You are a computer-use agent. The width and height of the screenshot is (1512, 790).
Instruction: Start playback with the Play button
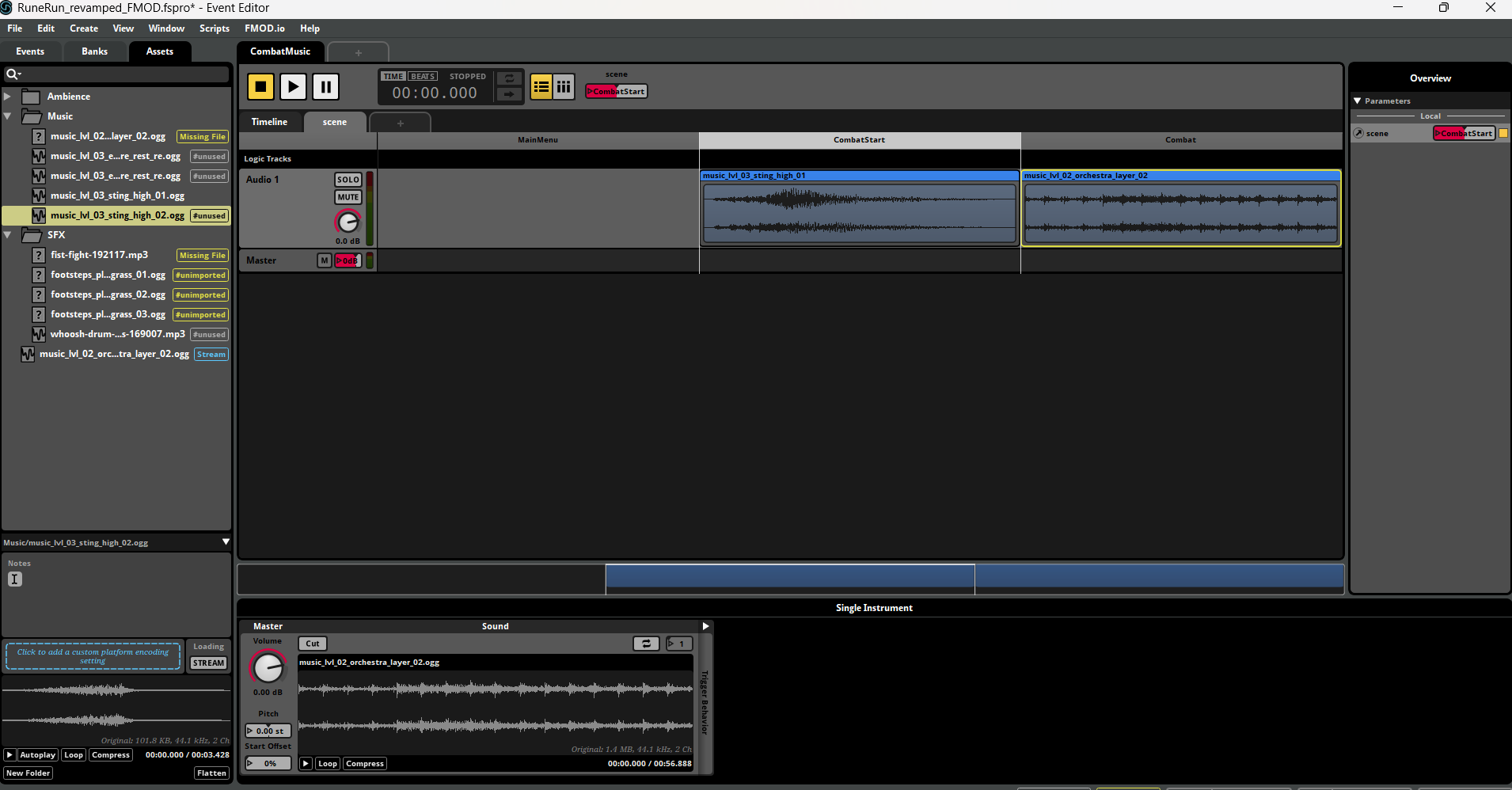pyautogui.click(x=293, y=87)
